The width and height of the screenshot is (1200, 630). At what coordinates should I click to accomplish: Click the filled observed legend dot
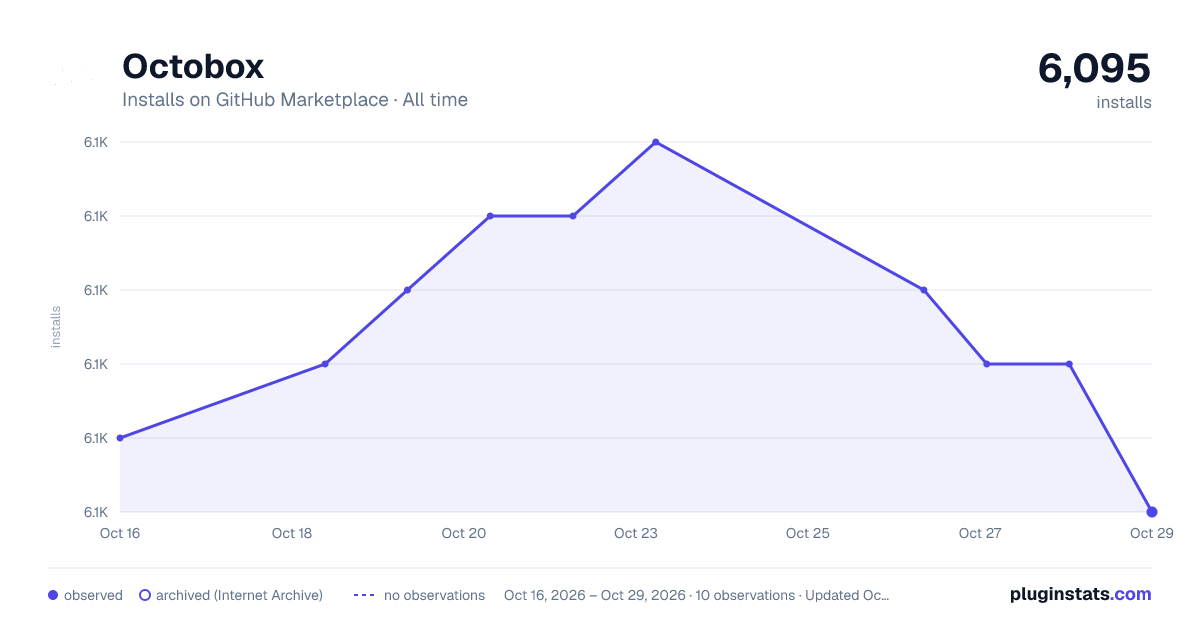[x=53, y=595]
